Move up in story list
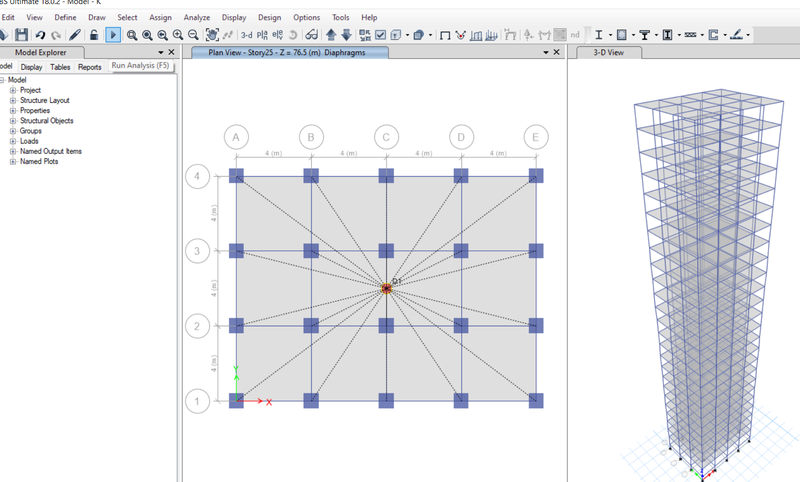 [x=331, y=35]
